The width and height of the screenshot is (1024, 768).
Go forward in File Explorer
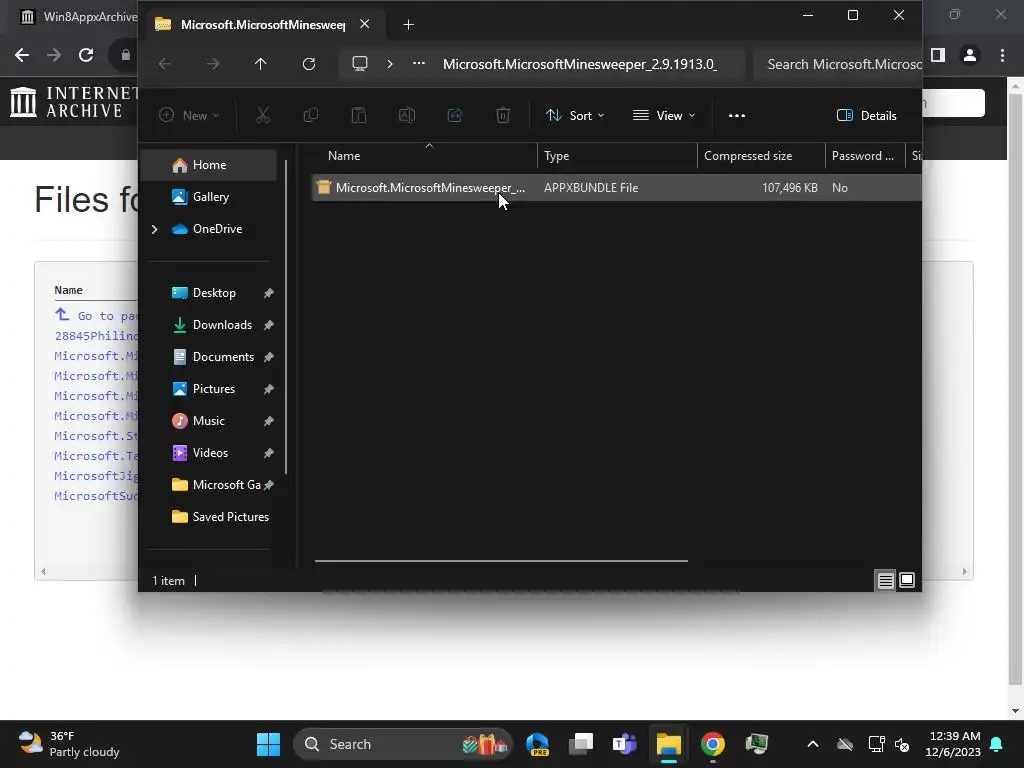point(213,63)
